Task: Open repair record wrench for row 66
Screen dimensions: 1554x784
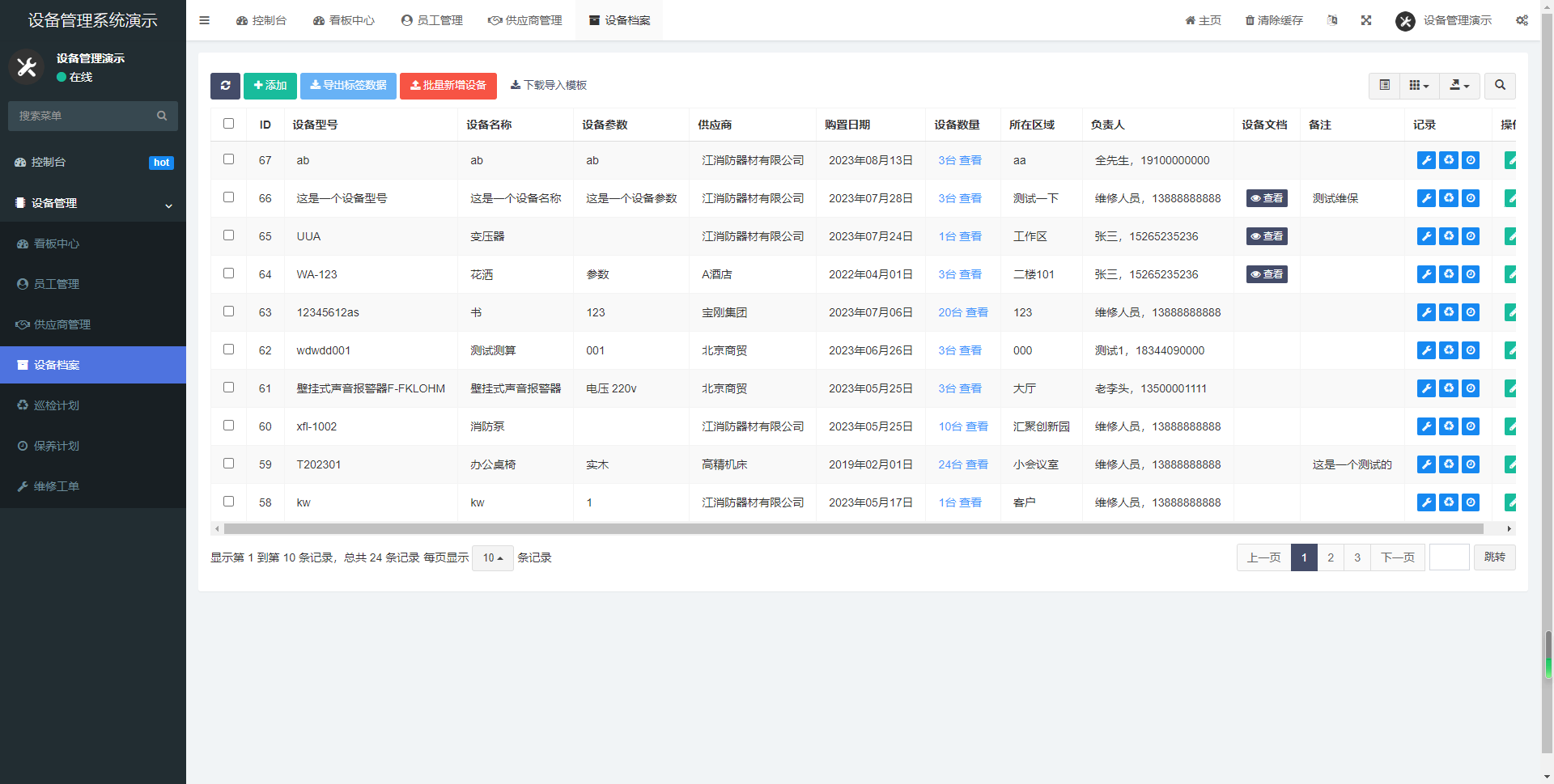Action: [1426, 198]
